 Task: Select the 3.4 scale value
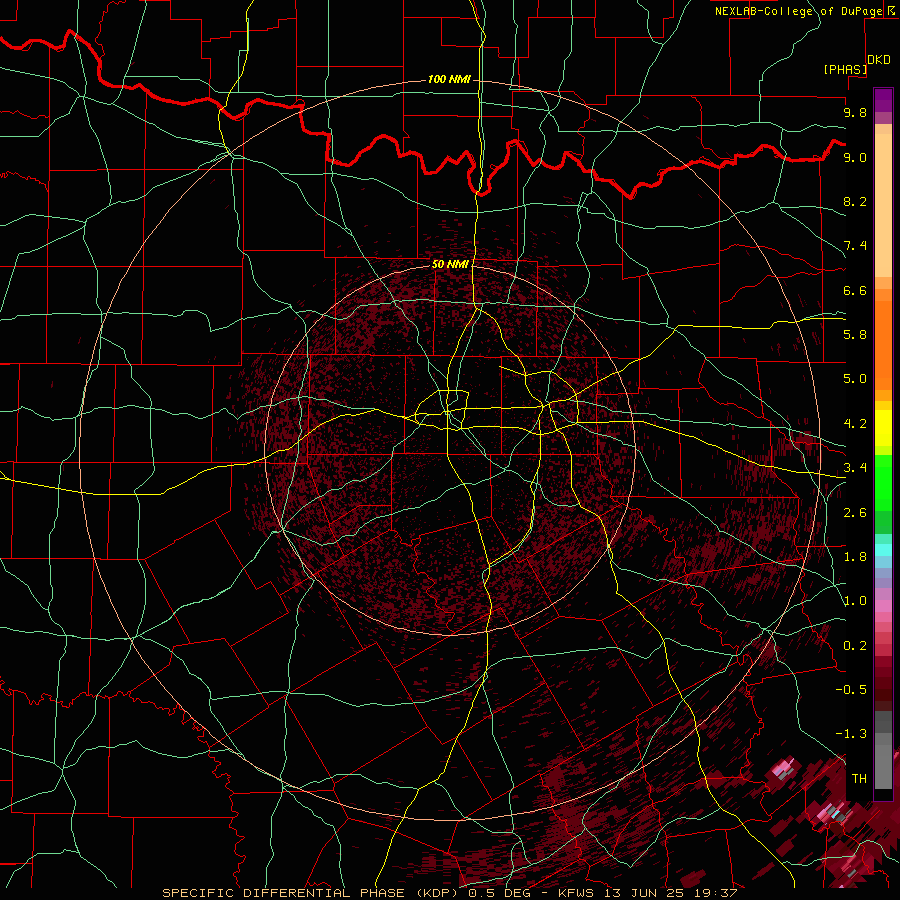(x=855, y=468)
